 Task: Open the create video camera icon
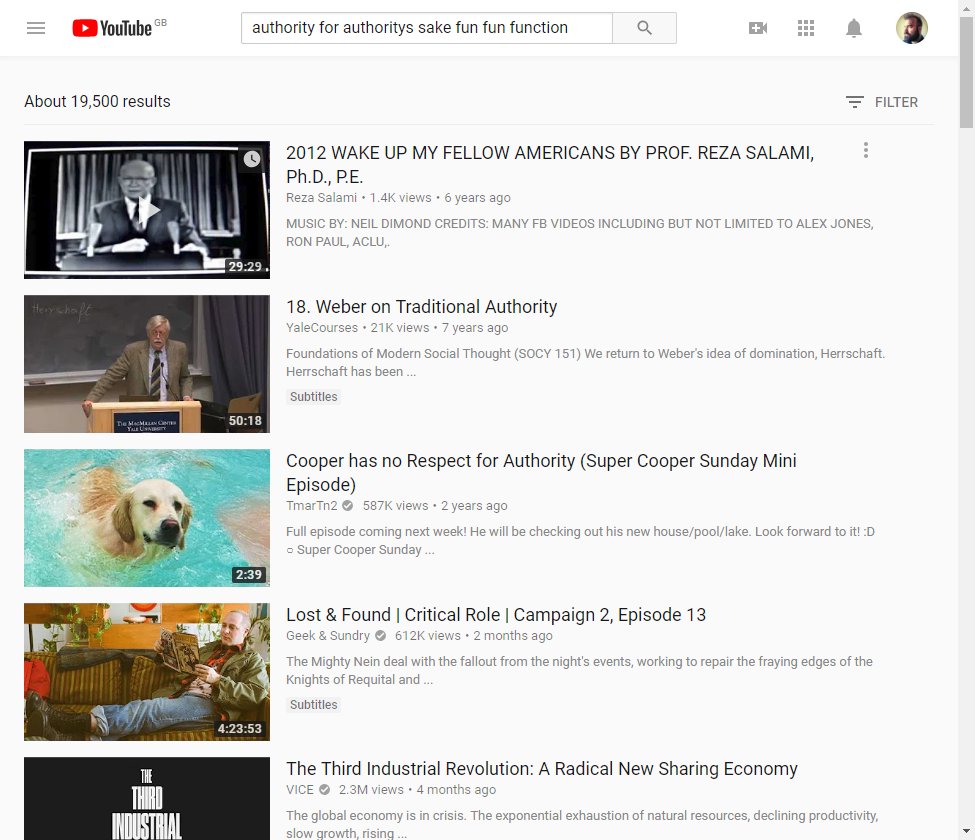[757, 28]
